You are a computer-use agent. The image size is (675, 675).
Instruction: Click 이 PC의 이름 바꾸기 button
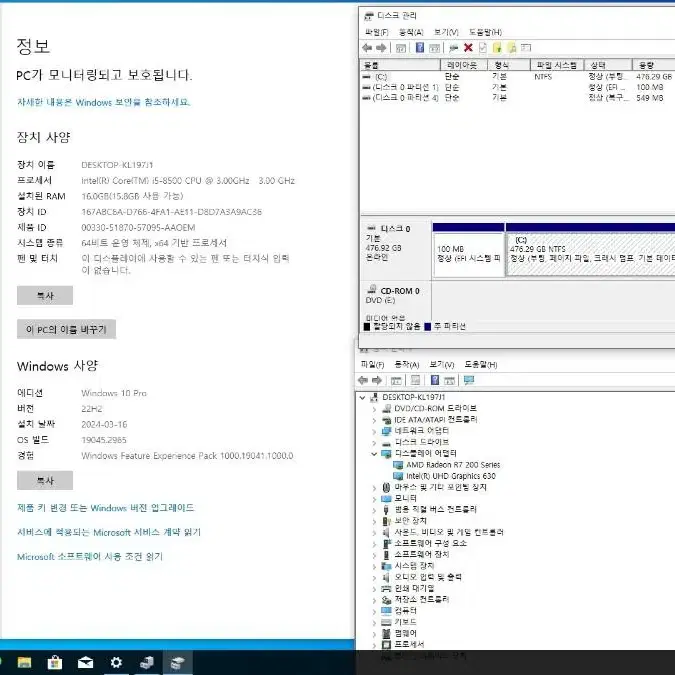point(66,329)
